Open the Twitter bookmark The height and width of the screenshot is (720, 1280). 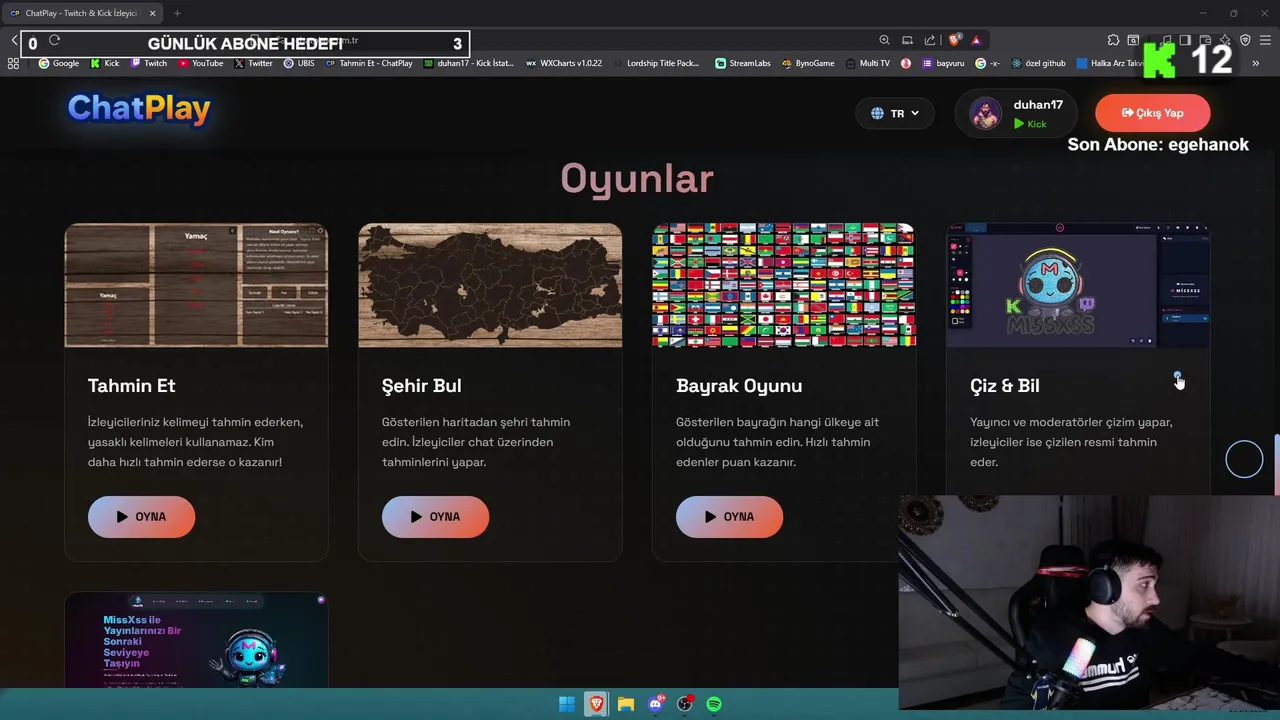coord(254,63)
